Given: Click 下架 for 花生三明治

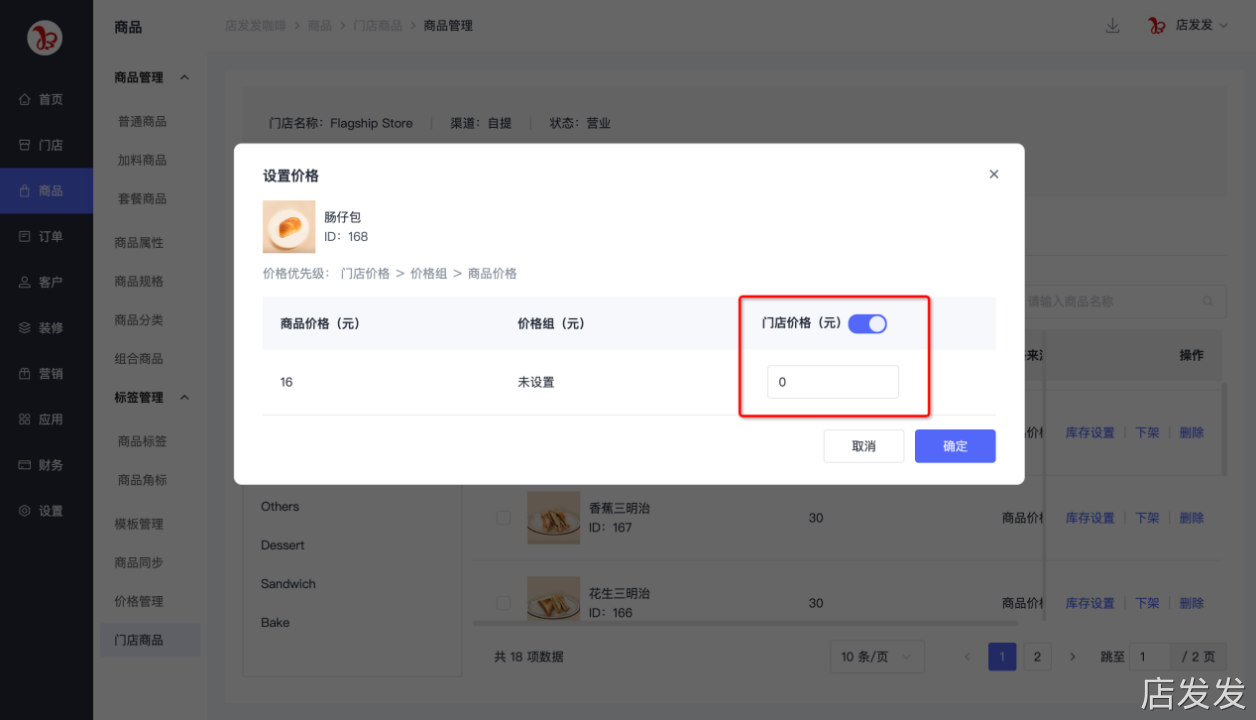Looking at the screenshot, I should [1147, 603].
